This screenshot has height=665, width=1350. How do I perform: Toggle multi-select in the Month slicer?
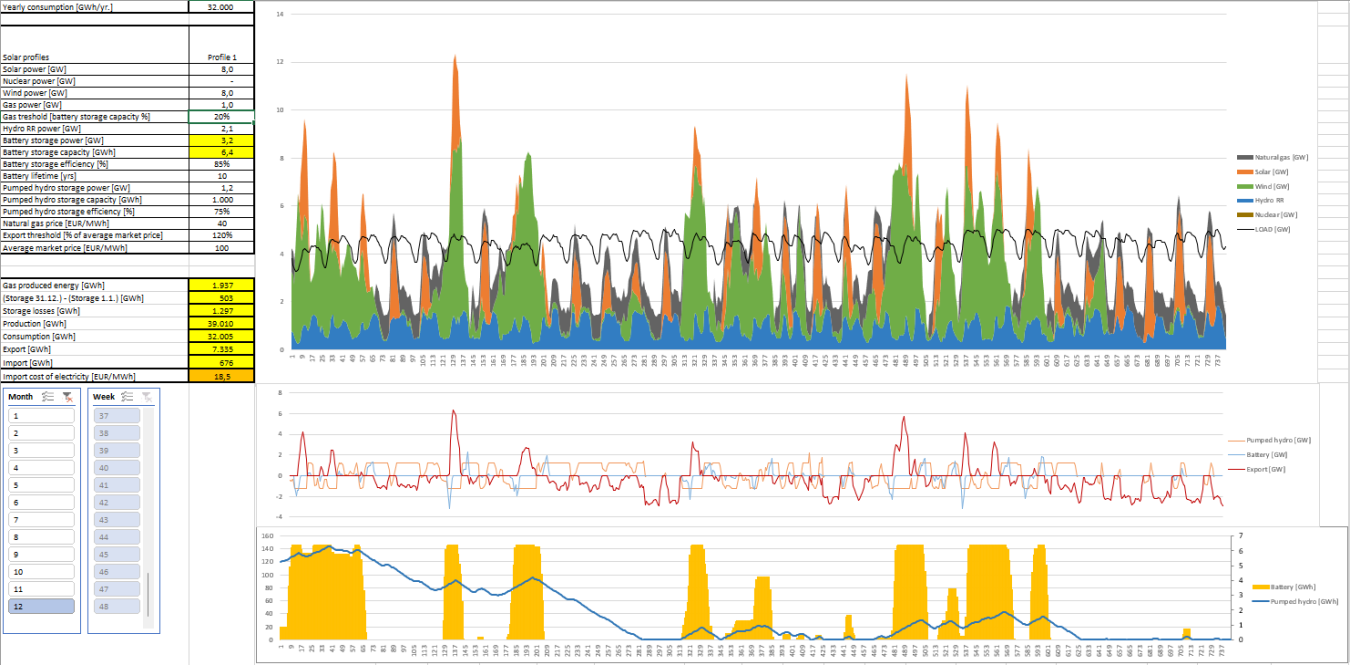(48, 397)
